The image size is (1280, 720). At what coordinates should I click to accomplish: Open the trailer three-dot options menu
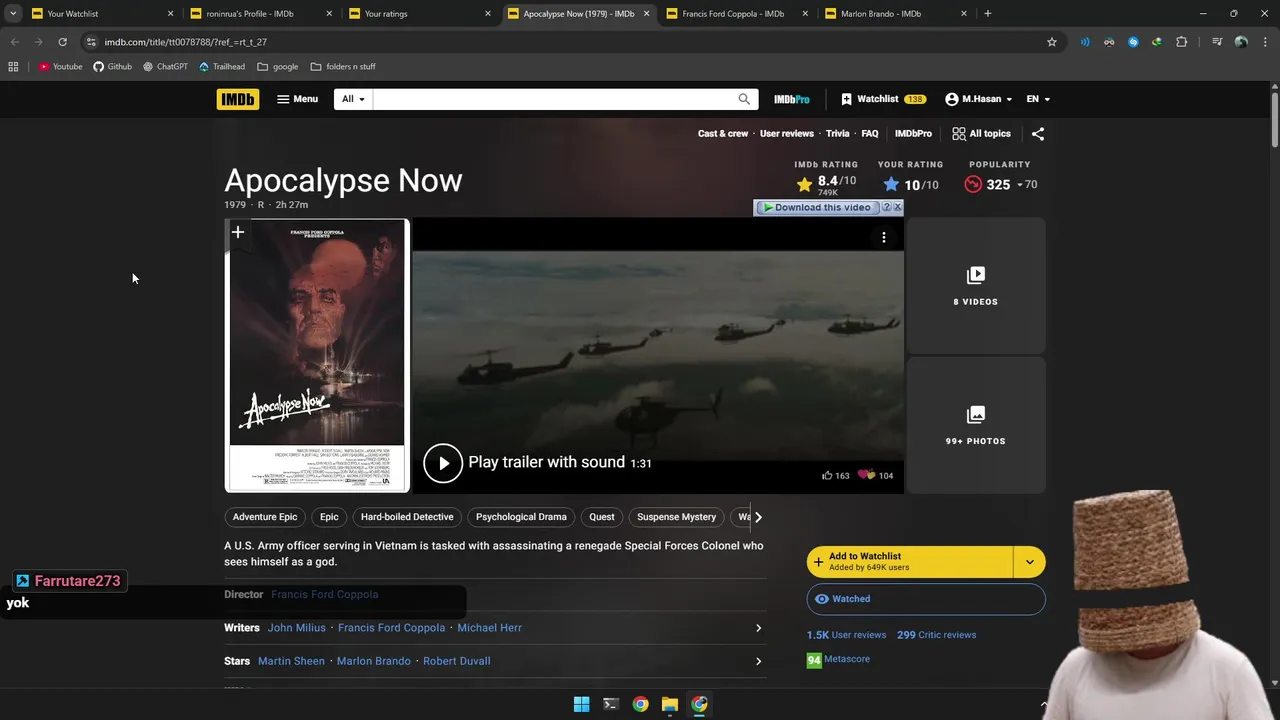pos(884,238)
